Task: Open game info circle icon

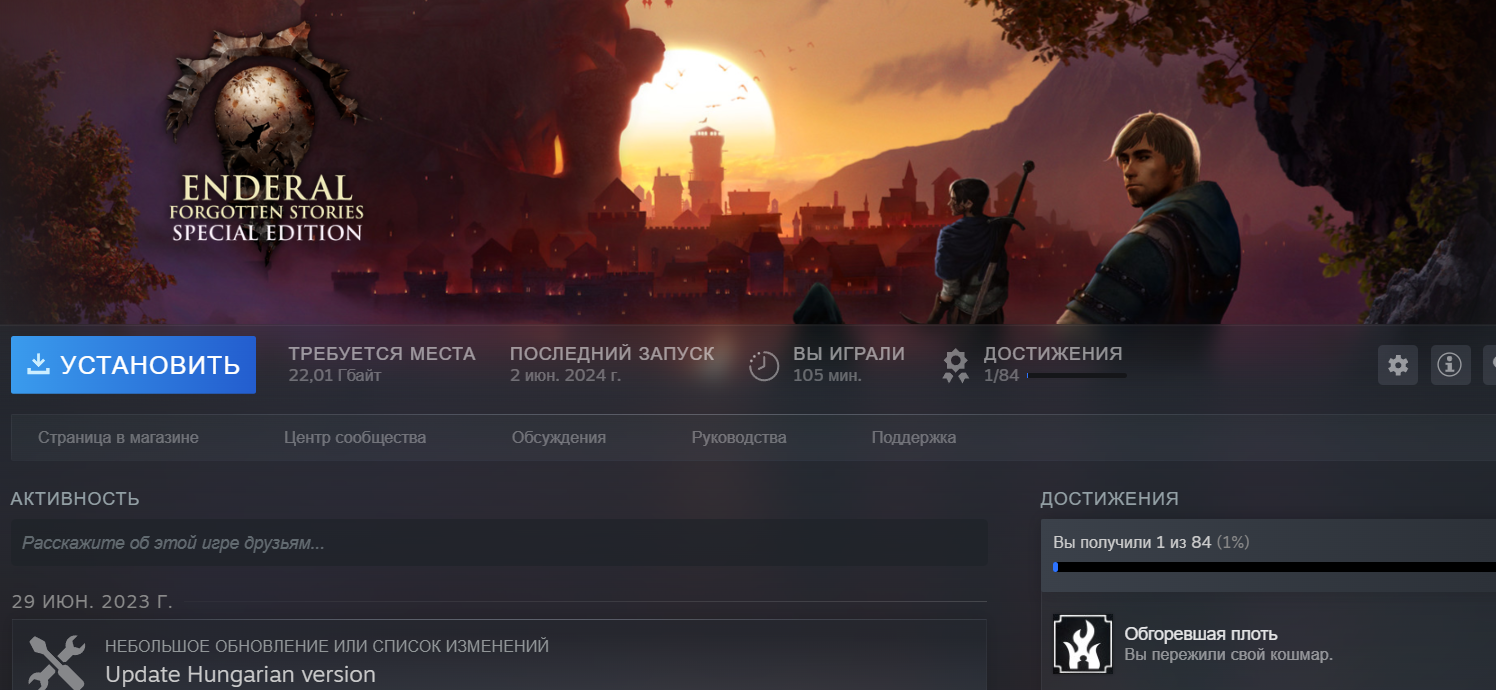Action: pos(1450,365)
